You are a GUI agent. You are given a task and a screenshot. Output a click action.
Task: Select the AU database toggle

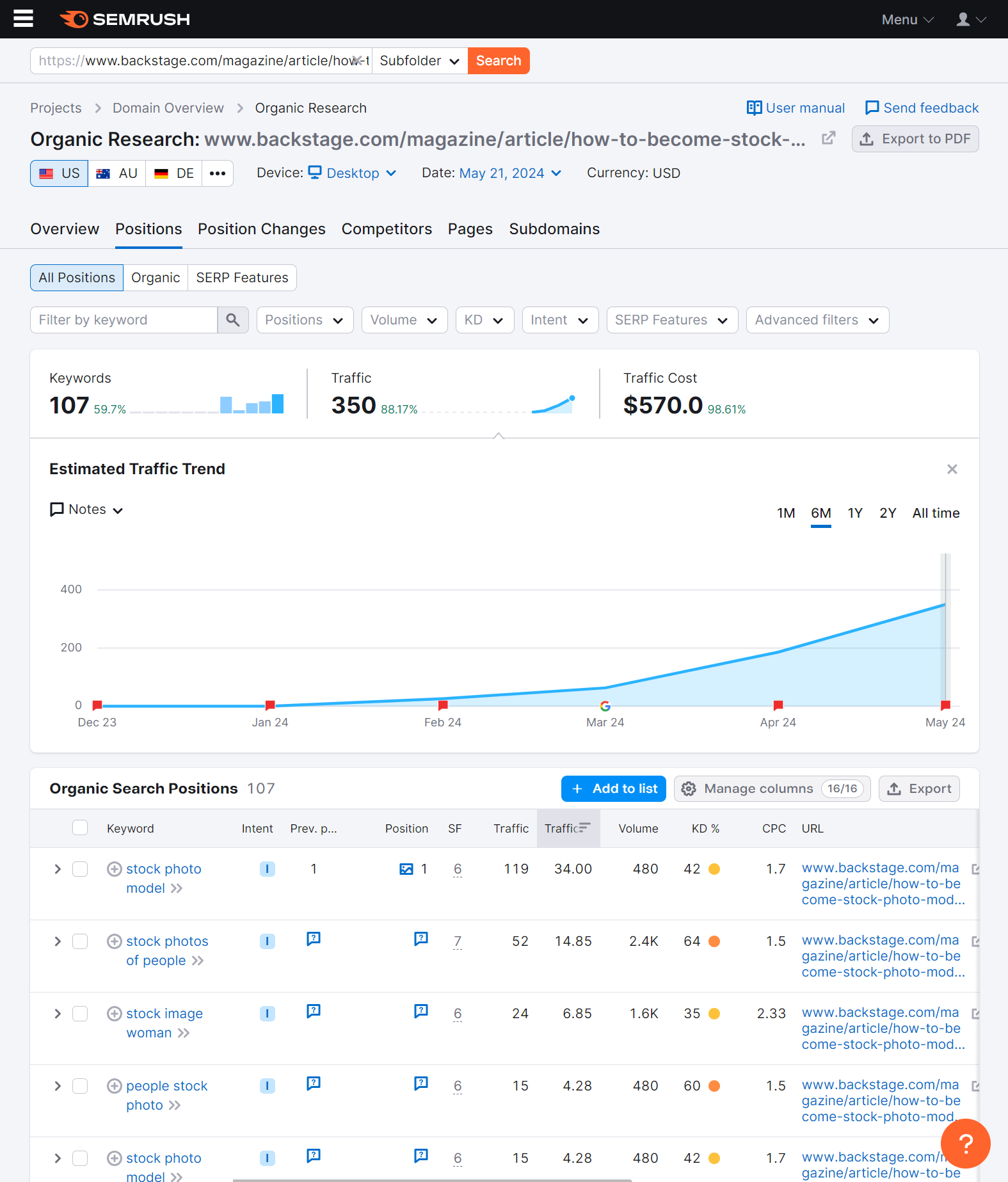click(117, 173)
